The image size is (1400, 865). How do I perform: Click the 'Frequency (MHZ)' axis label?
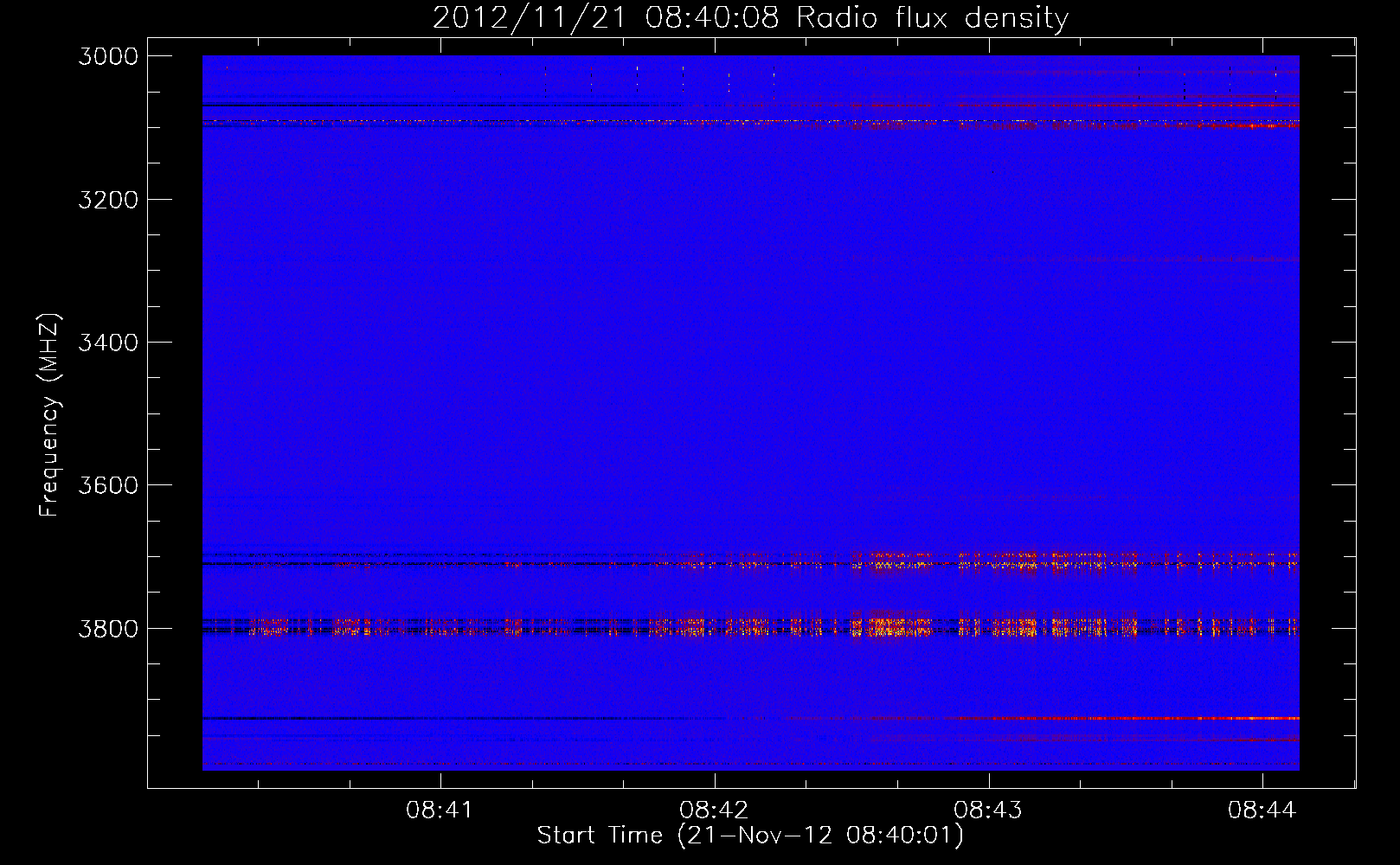click(50, 415)
